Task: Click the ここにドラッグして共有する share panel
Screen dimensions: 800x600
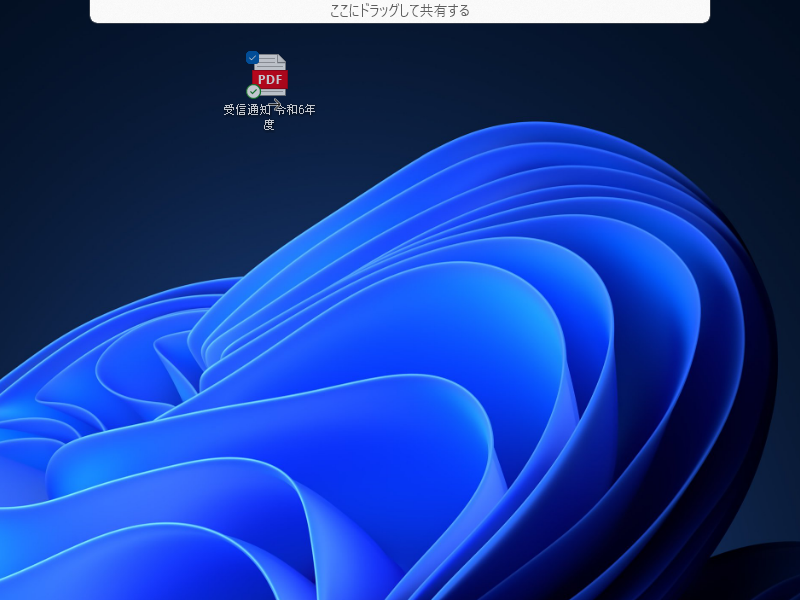Action: point(400,11)
